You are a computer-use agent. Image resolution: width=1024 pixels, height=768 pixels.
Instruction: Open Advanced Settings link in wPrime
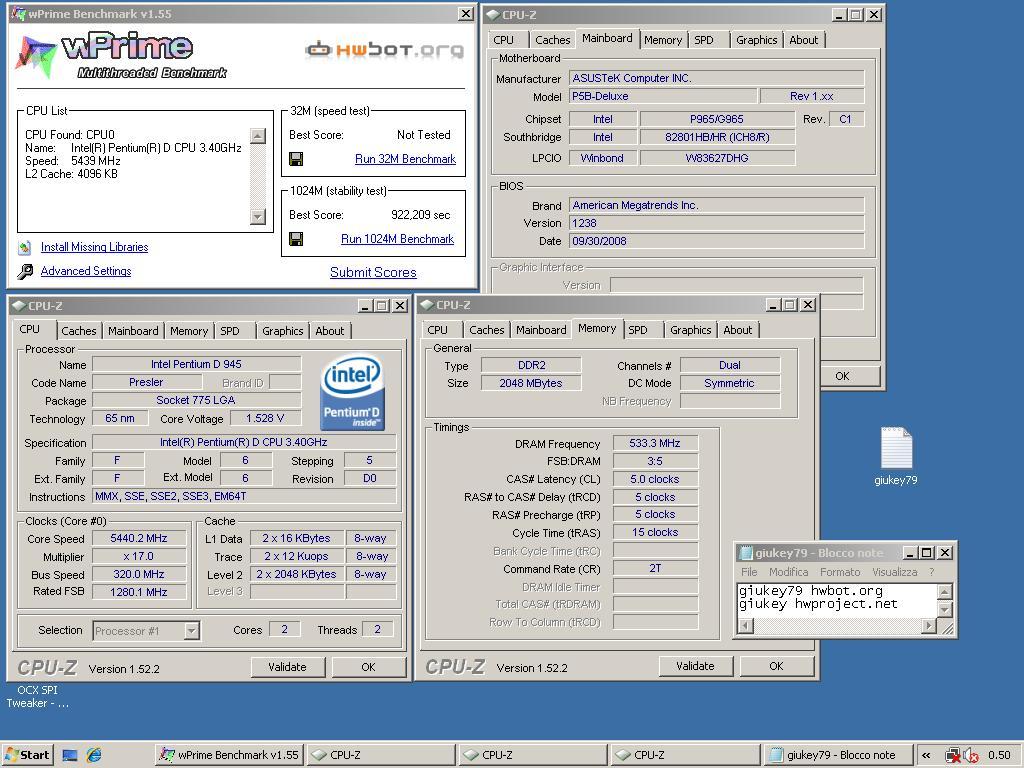point(86,271)
